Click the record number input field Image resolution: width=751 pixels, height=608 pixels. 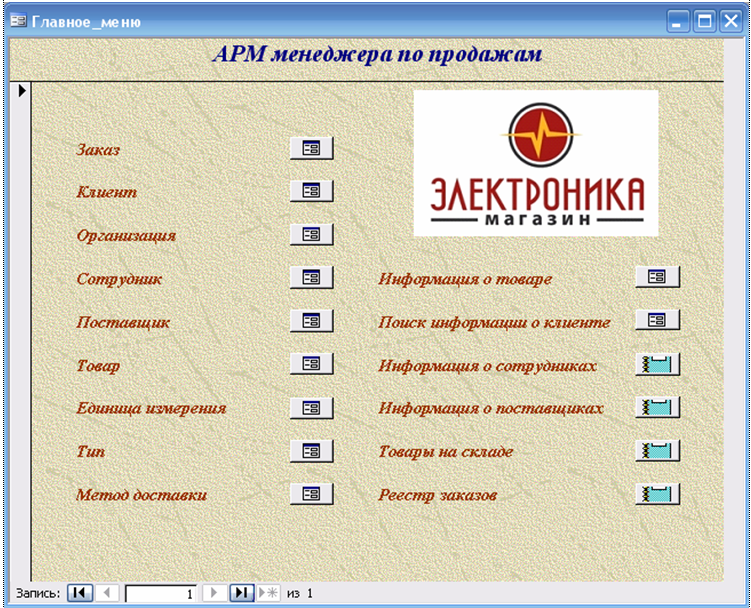pyautogui.click(x=160, y=593)
